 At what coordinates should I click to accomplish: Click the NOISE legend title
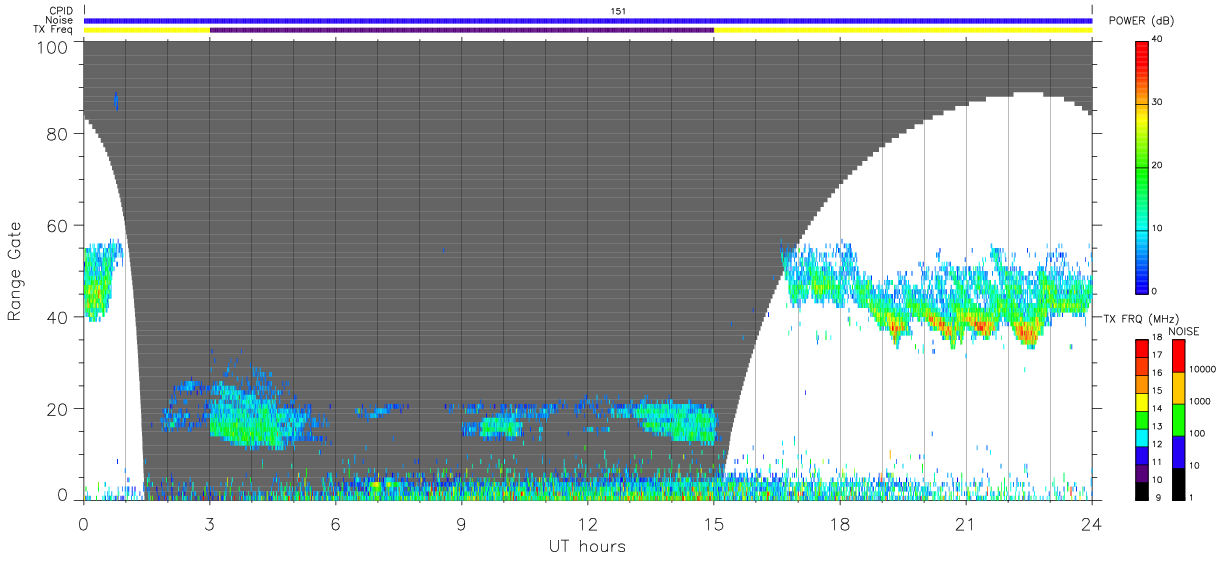[x=1184, y=331]
